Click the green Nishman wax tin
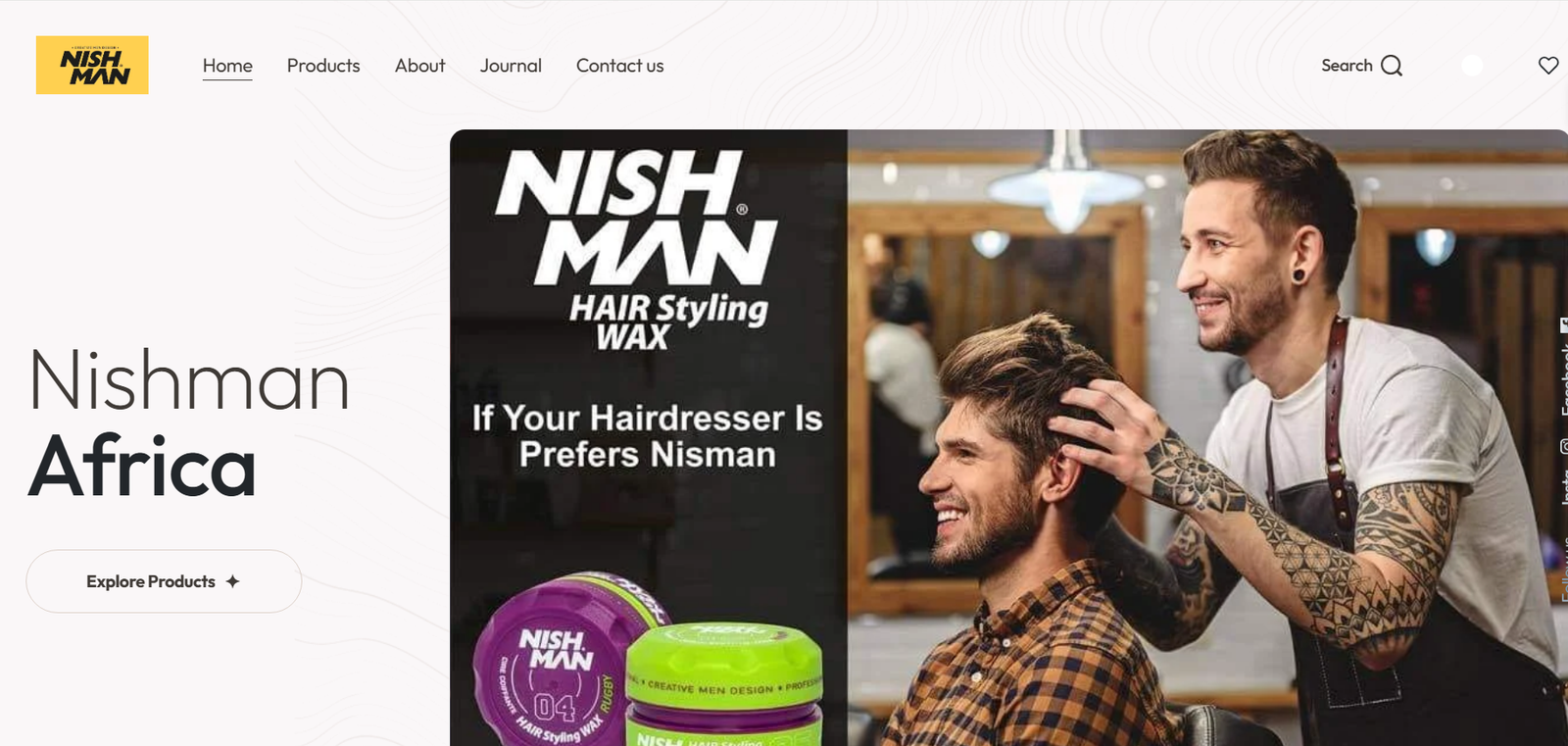The image size is (1568, 746). 725,686
